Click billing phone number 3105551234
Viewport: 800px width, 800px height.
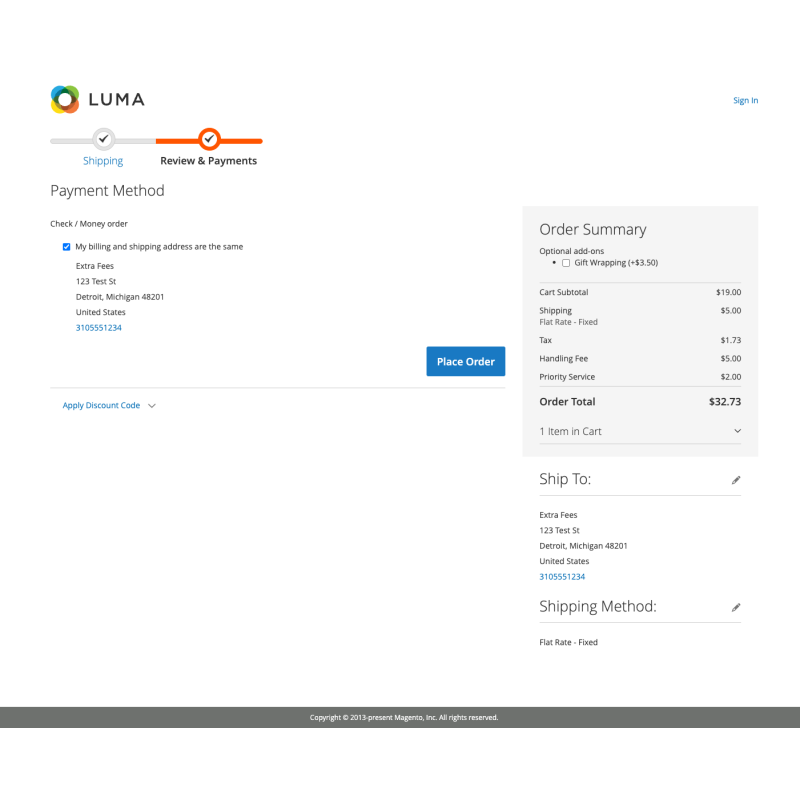(98, 328)
